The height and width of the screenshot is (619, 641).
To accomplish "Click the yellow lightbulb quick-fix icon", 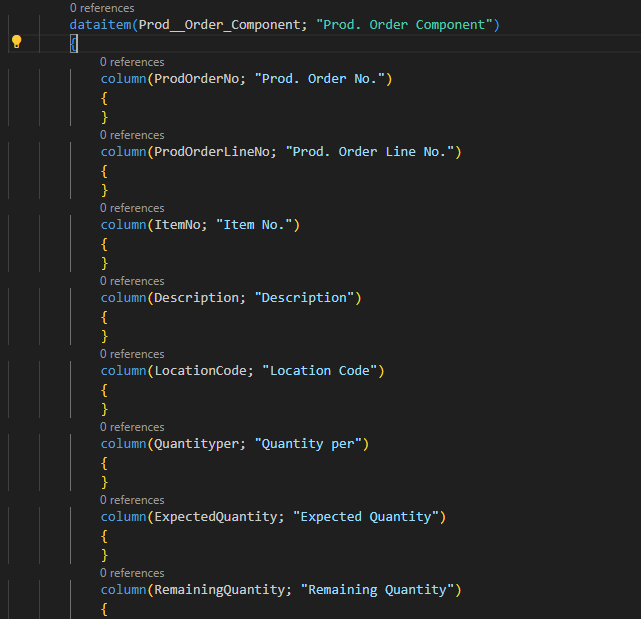I will click(16, 42).
